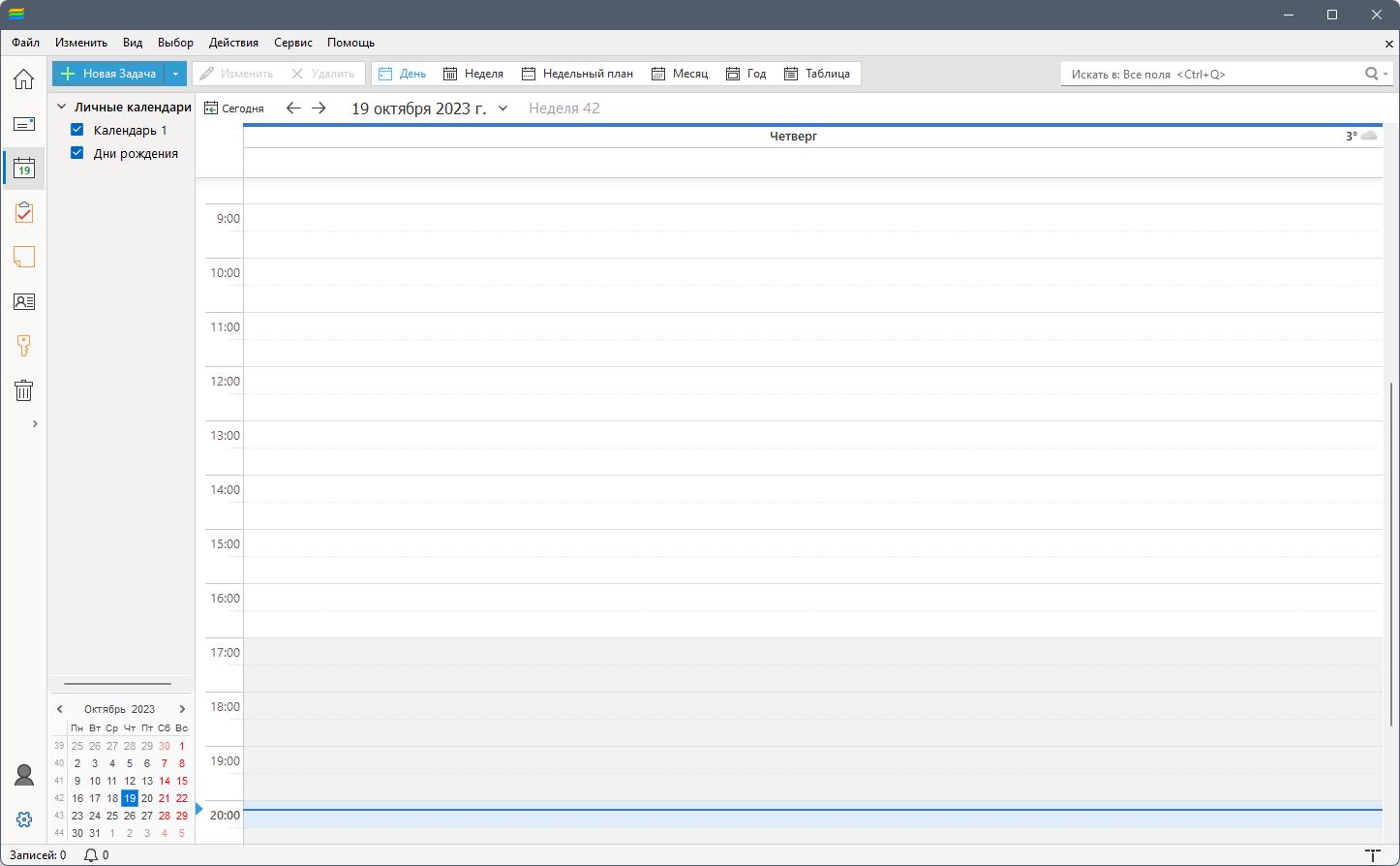
Task: Open the Notes icon in the sidebar
Action: [23, 257]
